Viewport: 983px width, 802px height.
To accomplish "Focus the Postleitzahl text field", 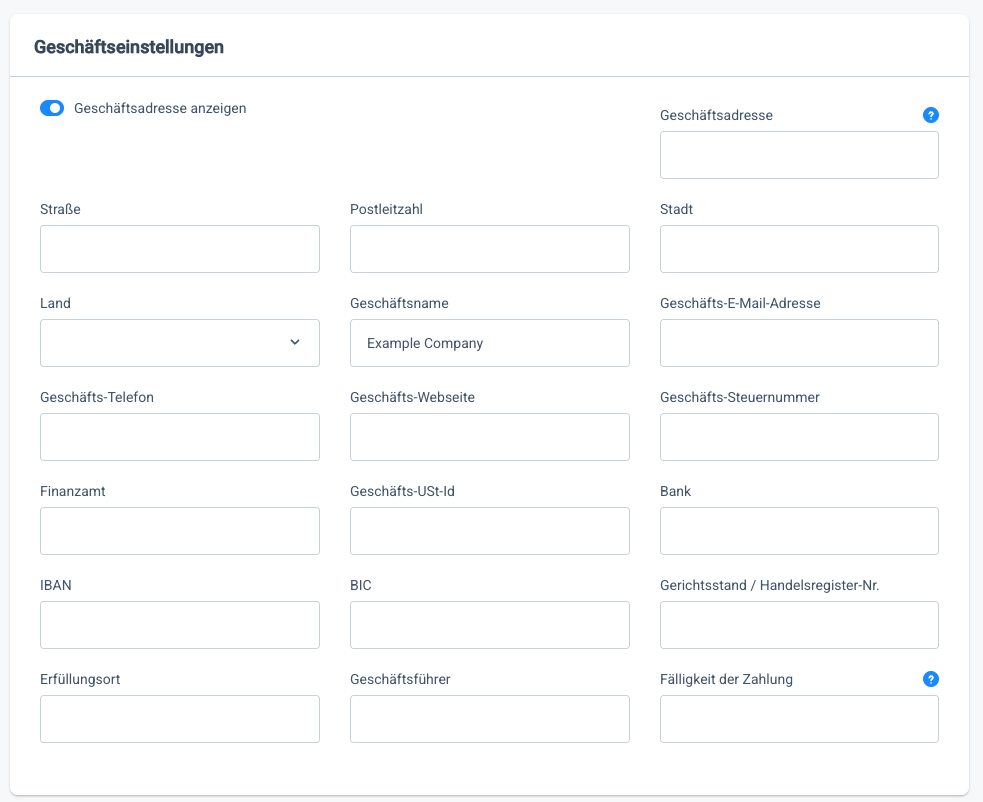I will (x=489, y=249).
